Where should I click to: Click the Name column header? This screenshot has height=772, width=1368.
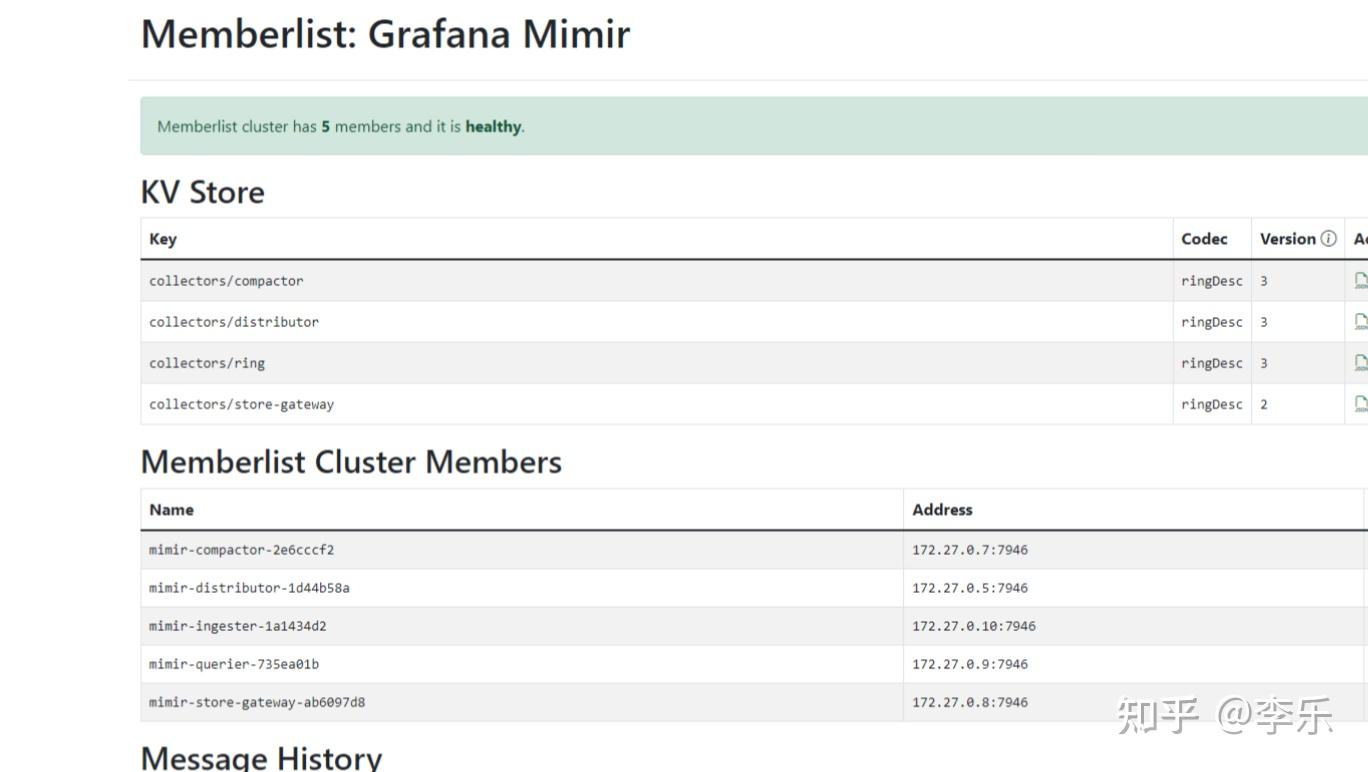pyautogui.click(x=171, y=510)
